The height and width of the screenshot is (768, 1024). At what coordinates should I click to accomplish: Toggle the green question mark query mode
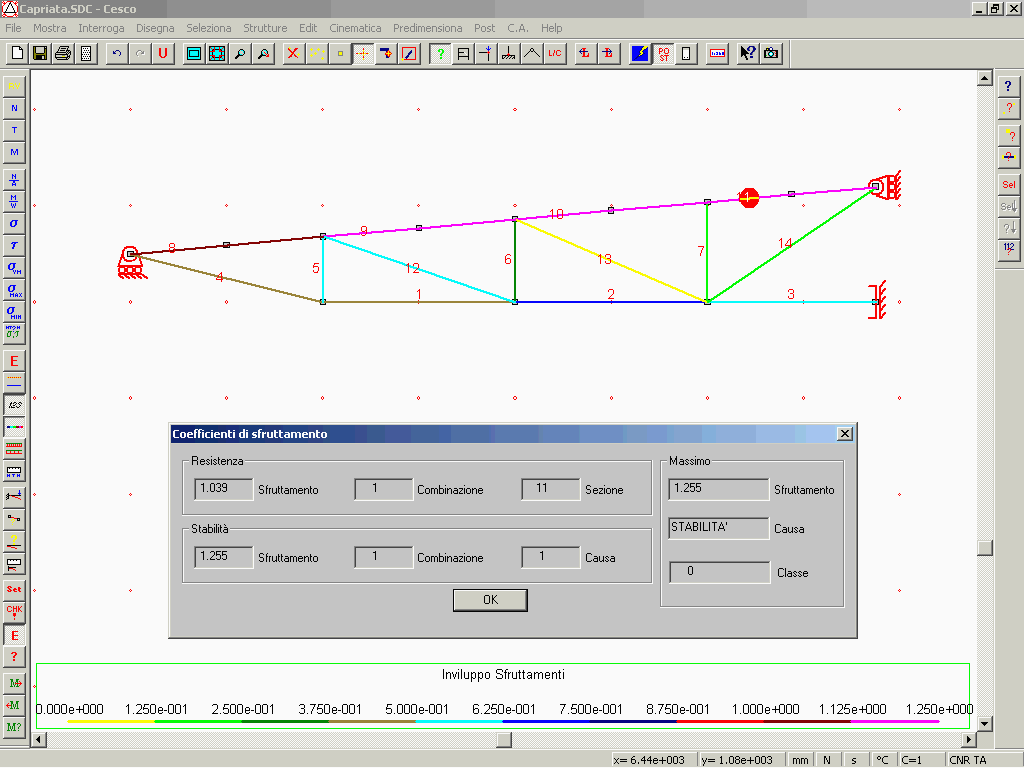tap(439, 53)
